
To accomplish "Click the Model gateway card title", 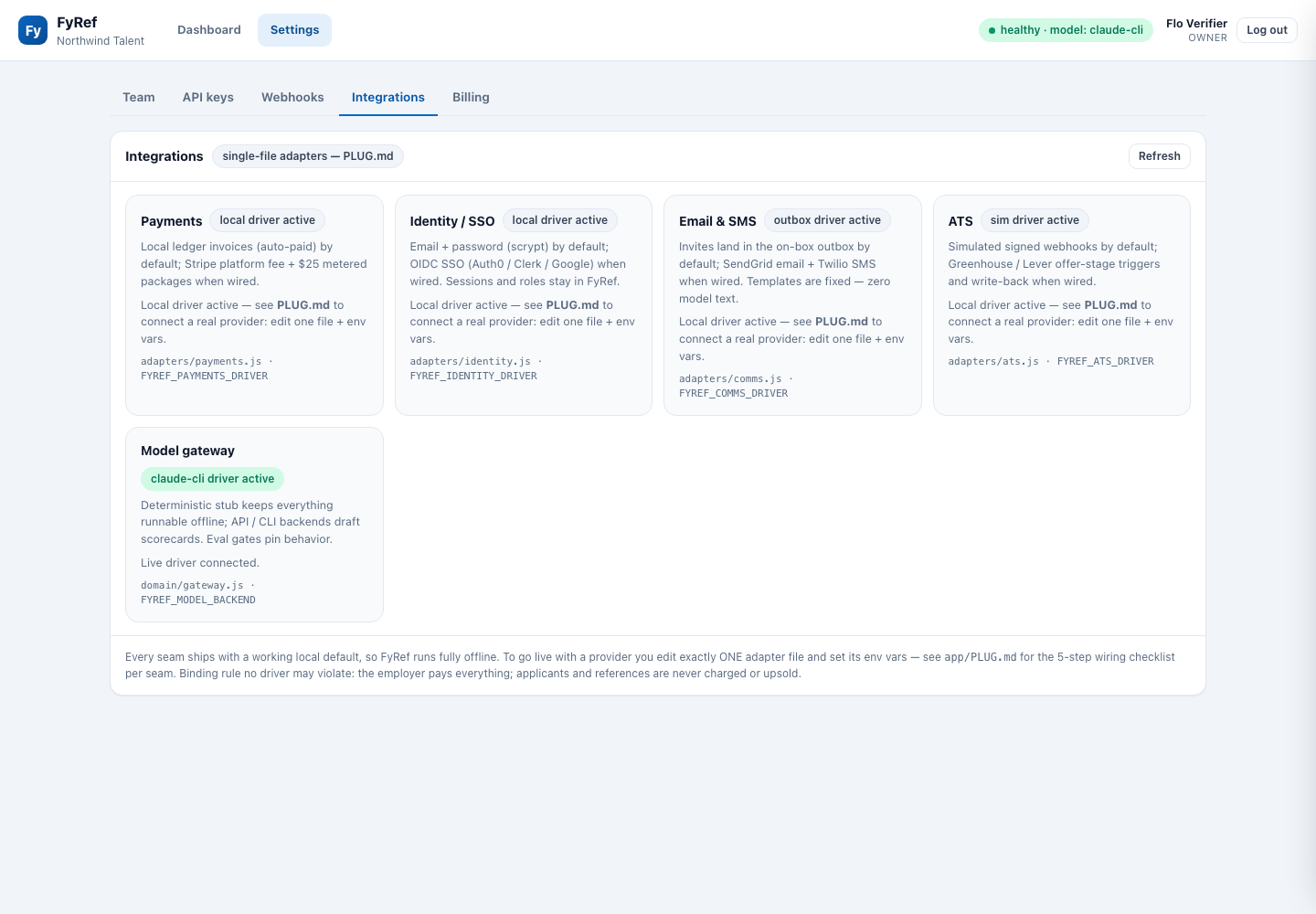I will tap(187, 451).
